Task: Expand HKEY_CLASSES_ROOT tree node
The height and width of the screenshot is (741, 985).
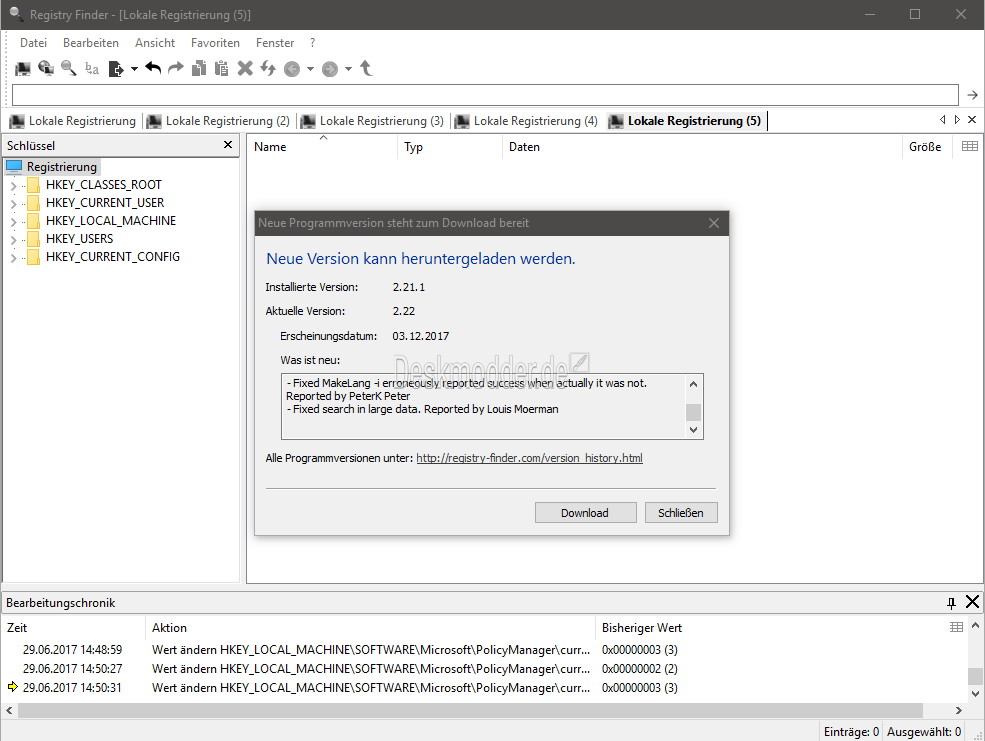Action: (13, 186)
